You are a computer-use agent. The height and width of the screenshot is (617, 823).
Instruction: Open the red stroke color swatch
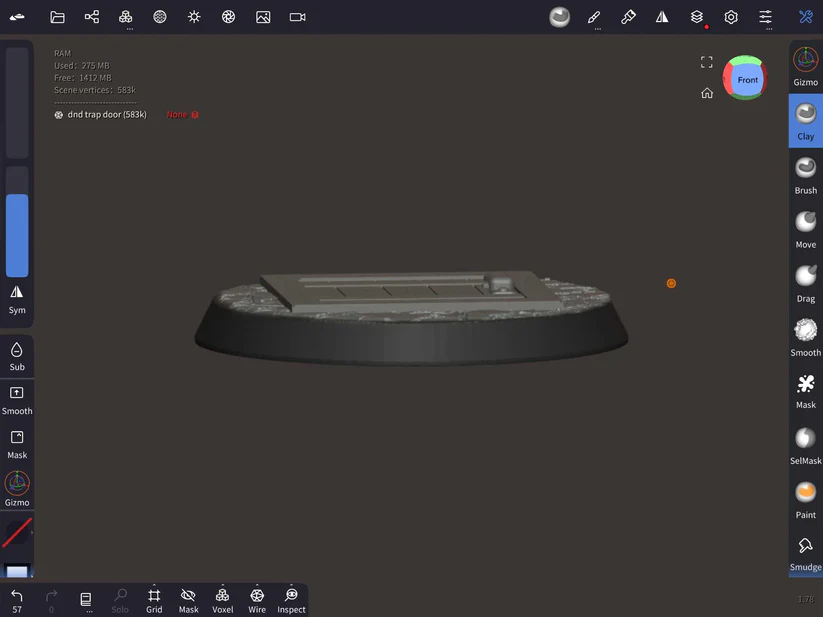(x=17, y=532)
